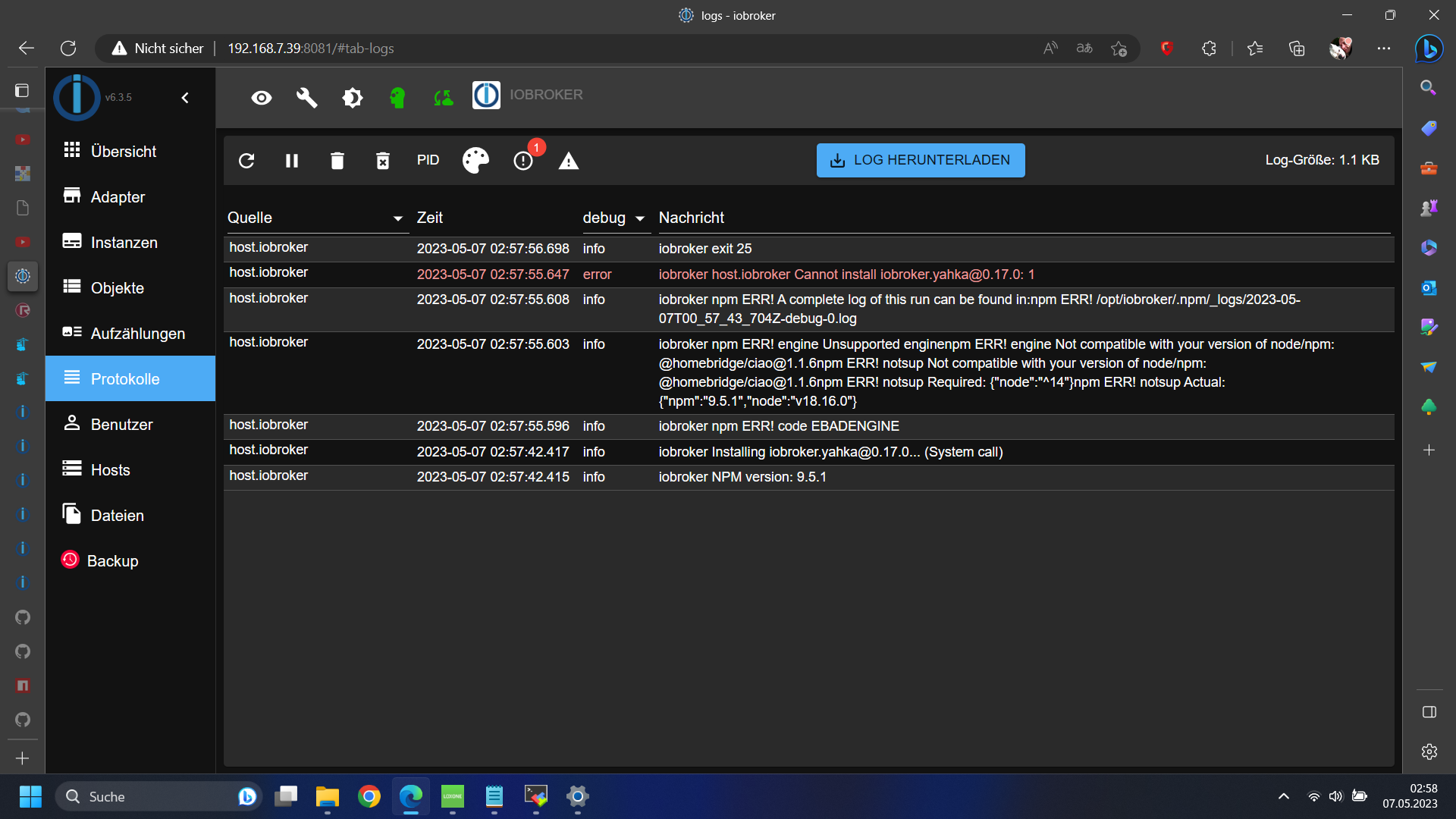Toggle log coloring palette icon
This screenshot has width=1456, height=819.
pyautogui.click(x=475, y=161)
